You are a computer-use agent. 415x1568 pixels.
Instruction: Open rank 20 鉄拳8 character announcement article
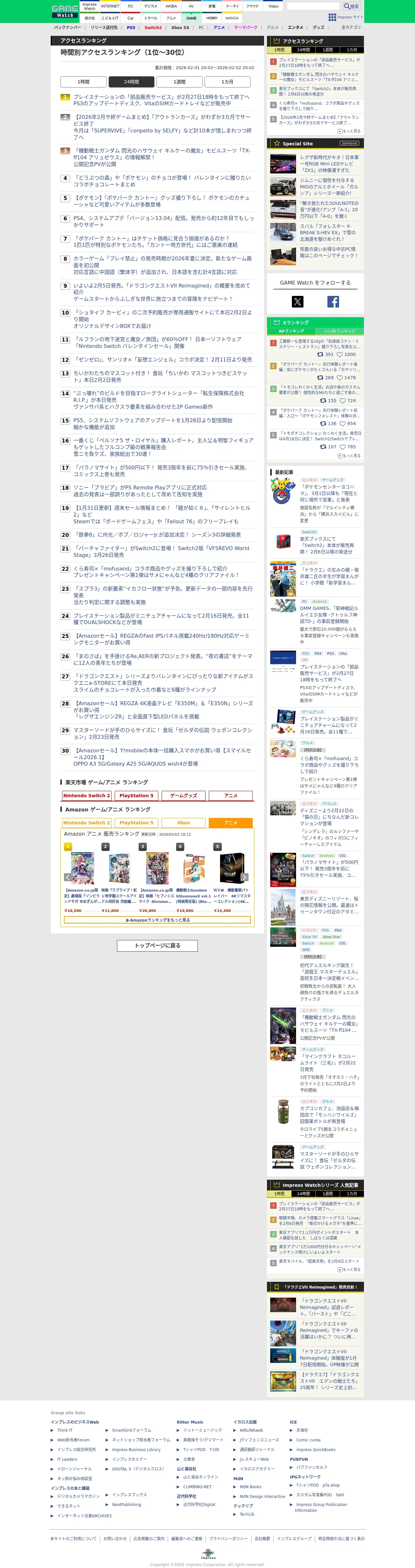157,534
